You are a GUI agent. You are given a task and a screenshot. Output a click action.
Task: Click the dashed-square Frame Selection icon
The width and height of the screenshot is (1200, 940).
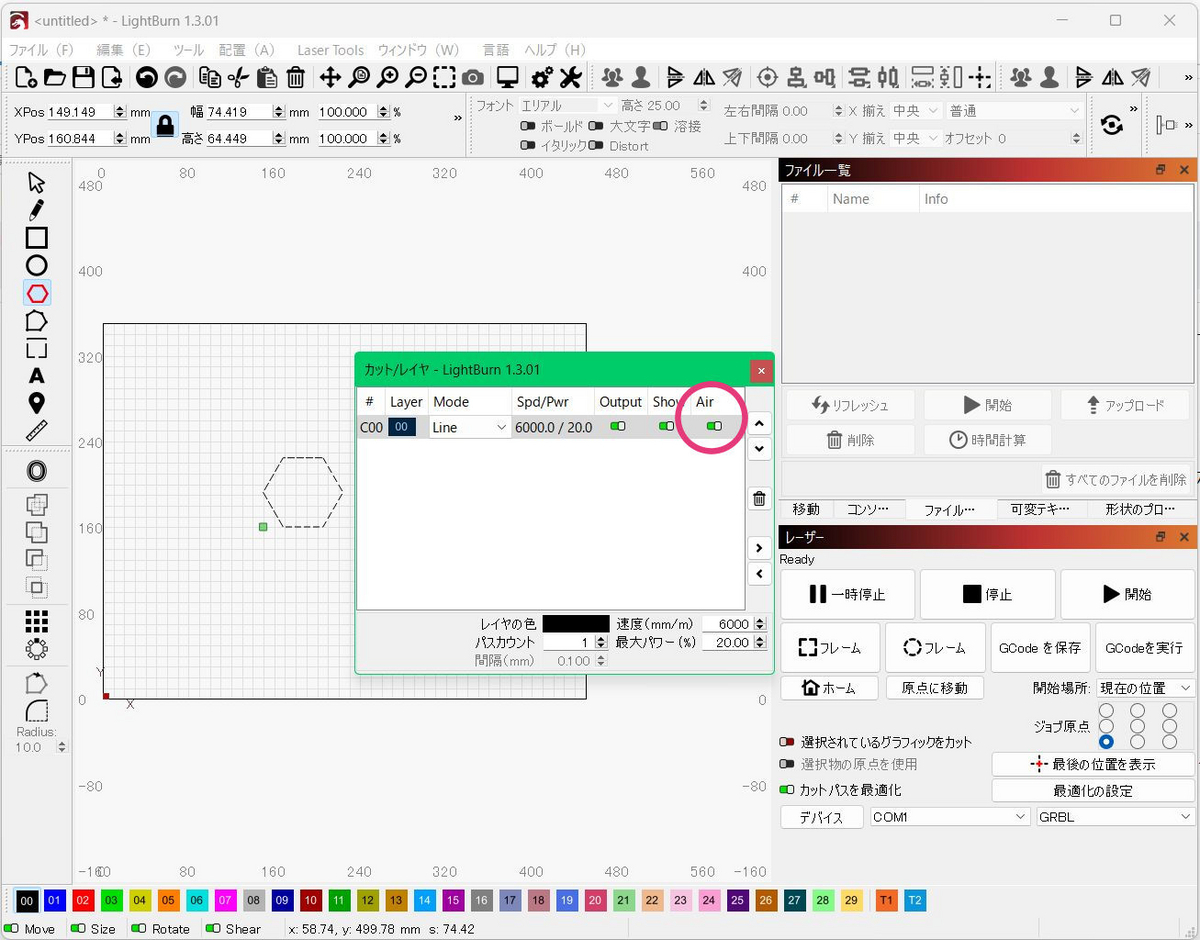pos(445,77)
